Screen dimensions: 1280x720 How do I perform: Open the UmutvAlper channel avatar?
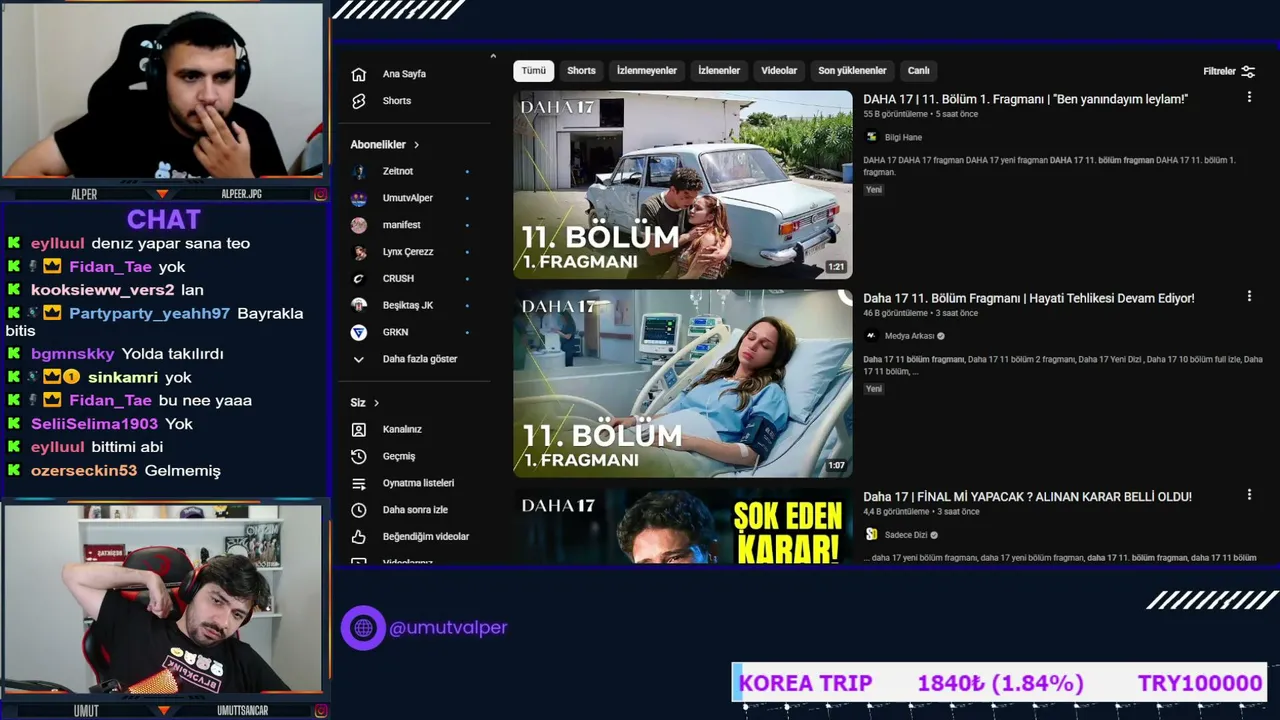[x=359, y=198]
